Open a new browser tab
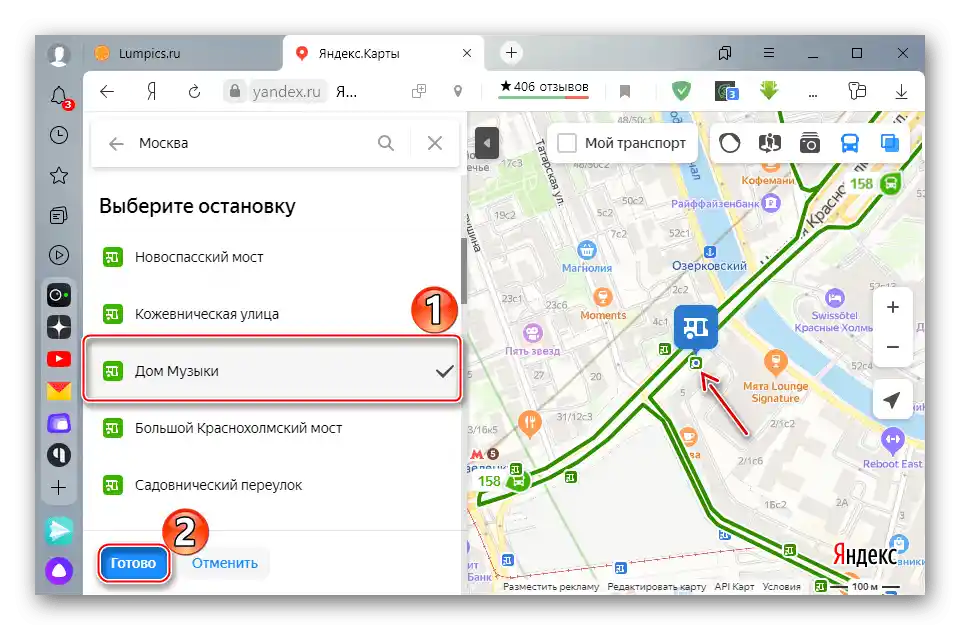Image resolution: width=960 pixels, height=630 pixels. pos(511,53)
